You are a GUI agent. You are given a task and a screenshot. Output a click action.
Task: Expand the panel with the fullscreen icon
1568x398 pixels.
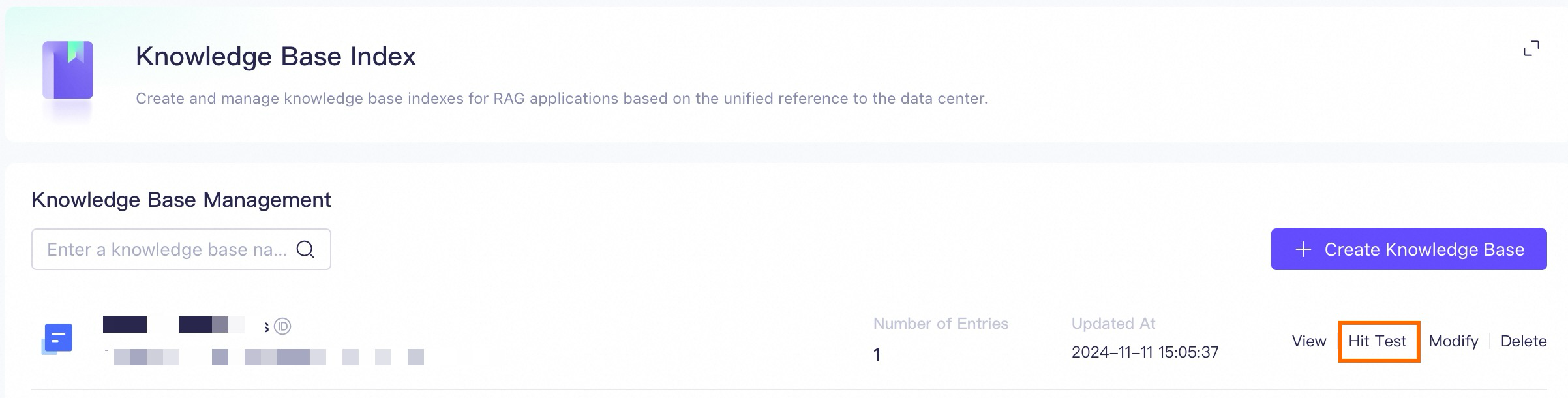[x=1531, y=49]
